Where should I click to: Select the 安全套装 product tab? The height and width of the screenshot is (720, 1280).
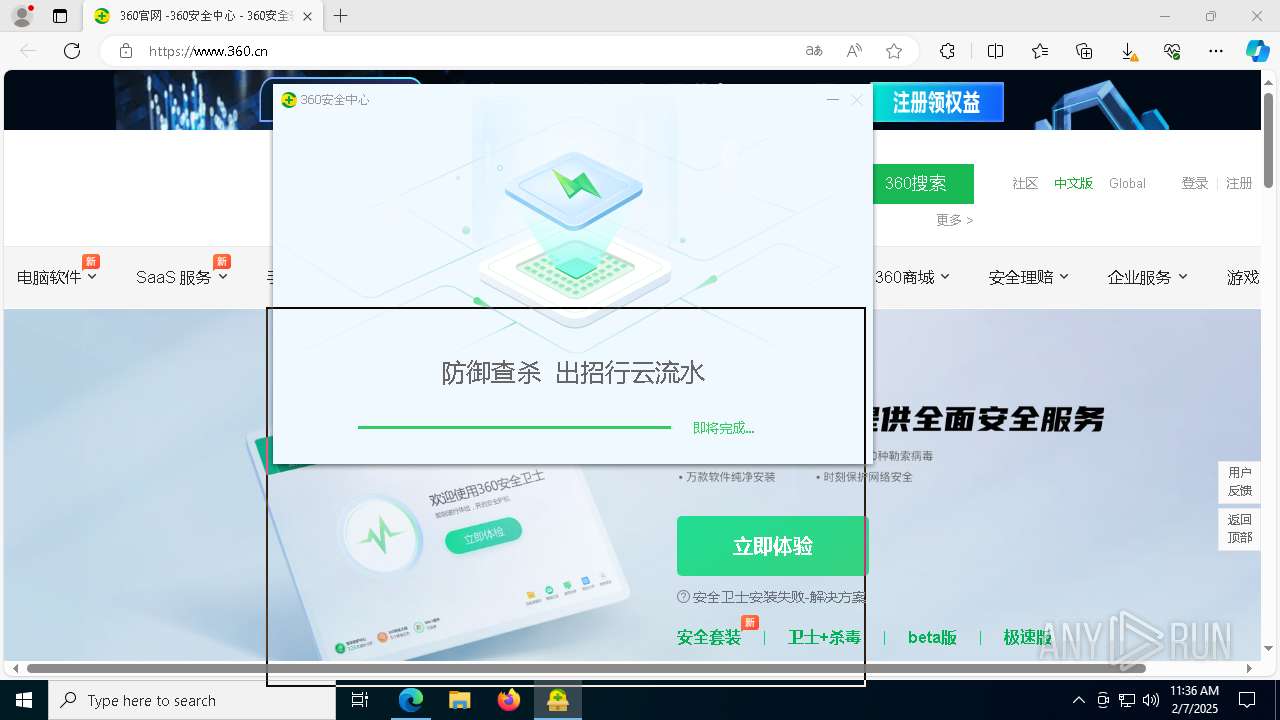coord(709,637)
